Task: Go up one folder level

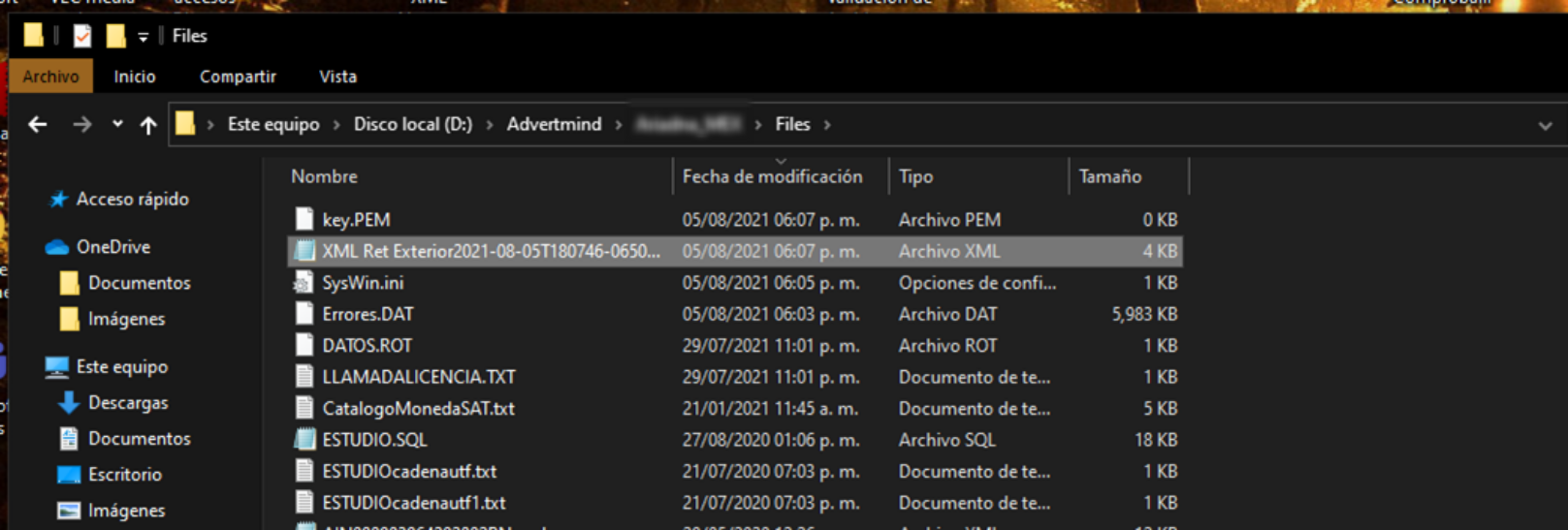Action: tap(148, 125)
